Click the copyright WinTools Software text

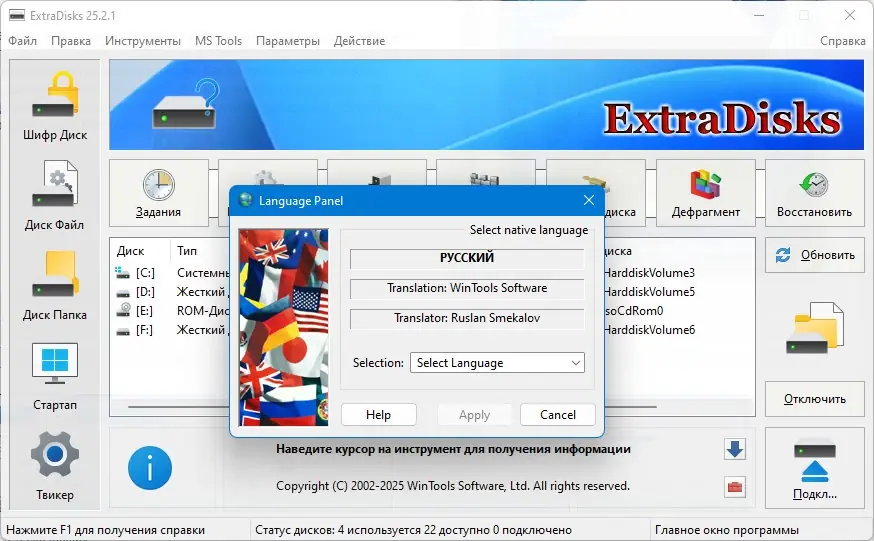click(453, 486)
